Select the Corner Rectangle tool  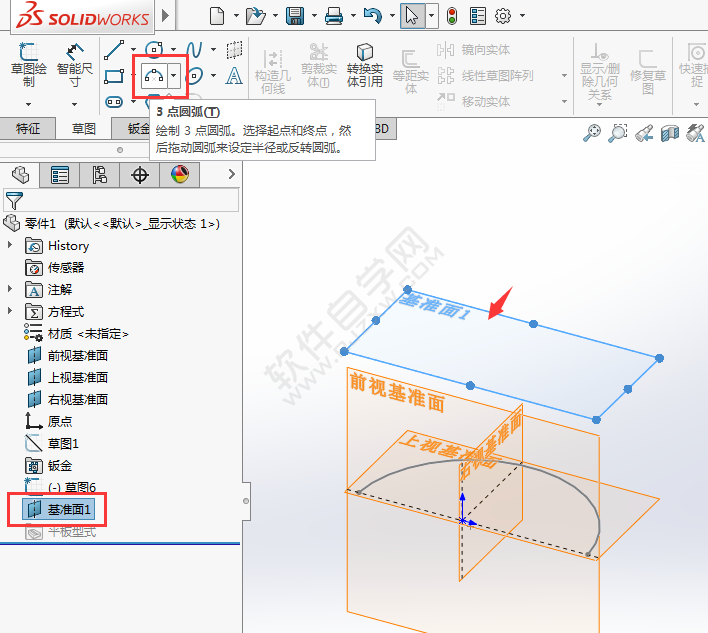[x=114, y=76]
